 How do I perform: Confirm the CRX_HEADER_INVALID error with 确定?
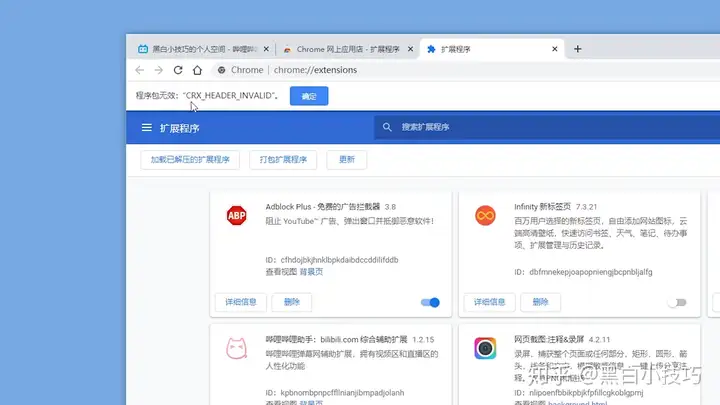[x=309, y=96]
